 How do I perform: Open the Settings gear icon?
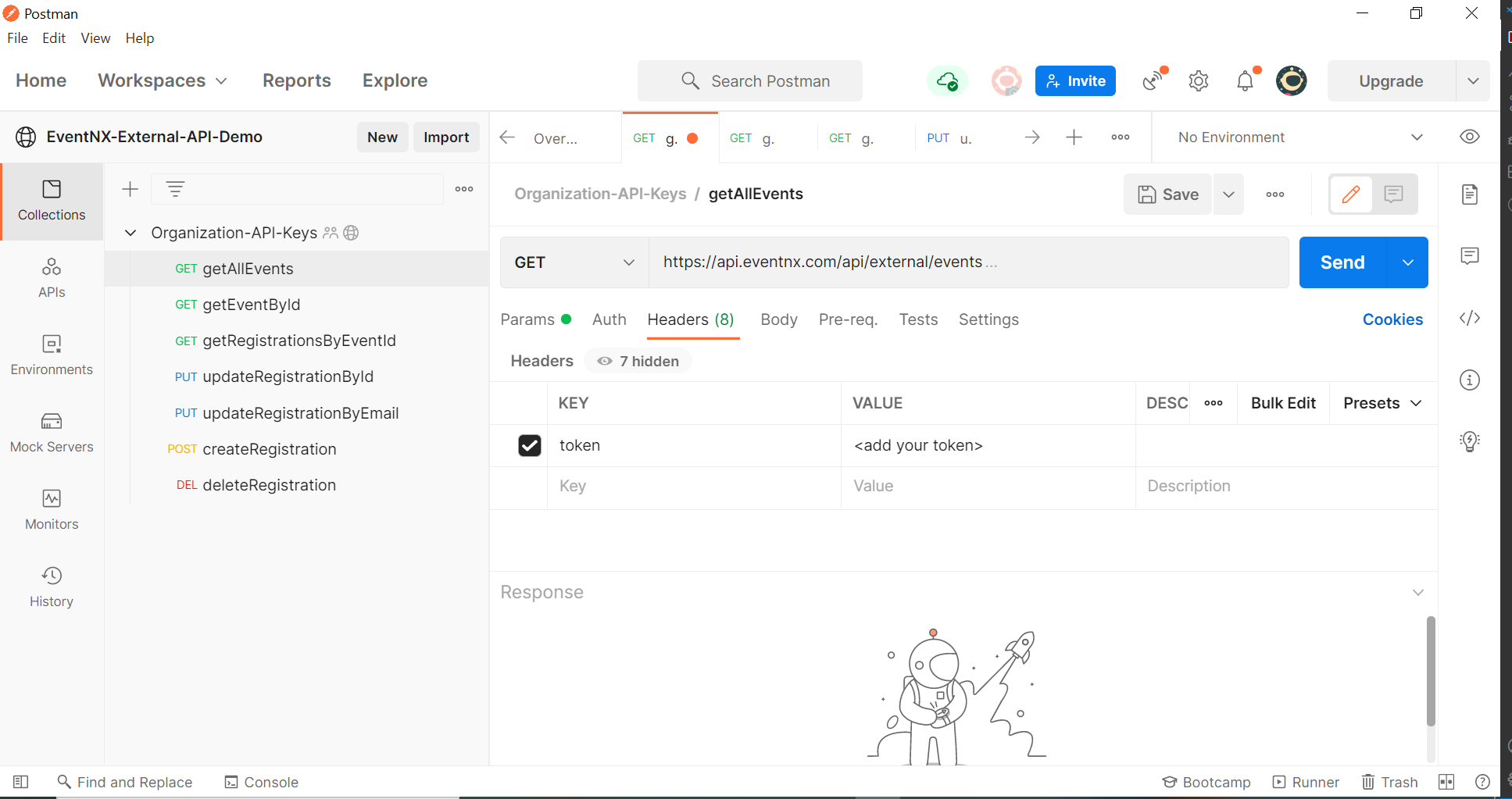(1198, 81)
